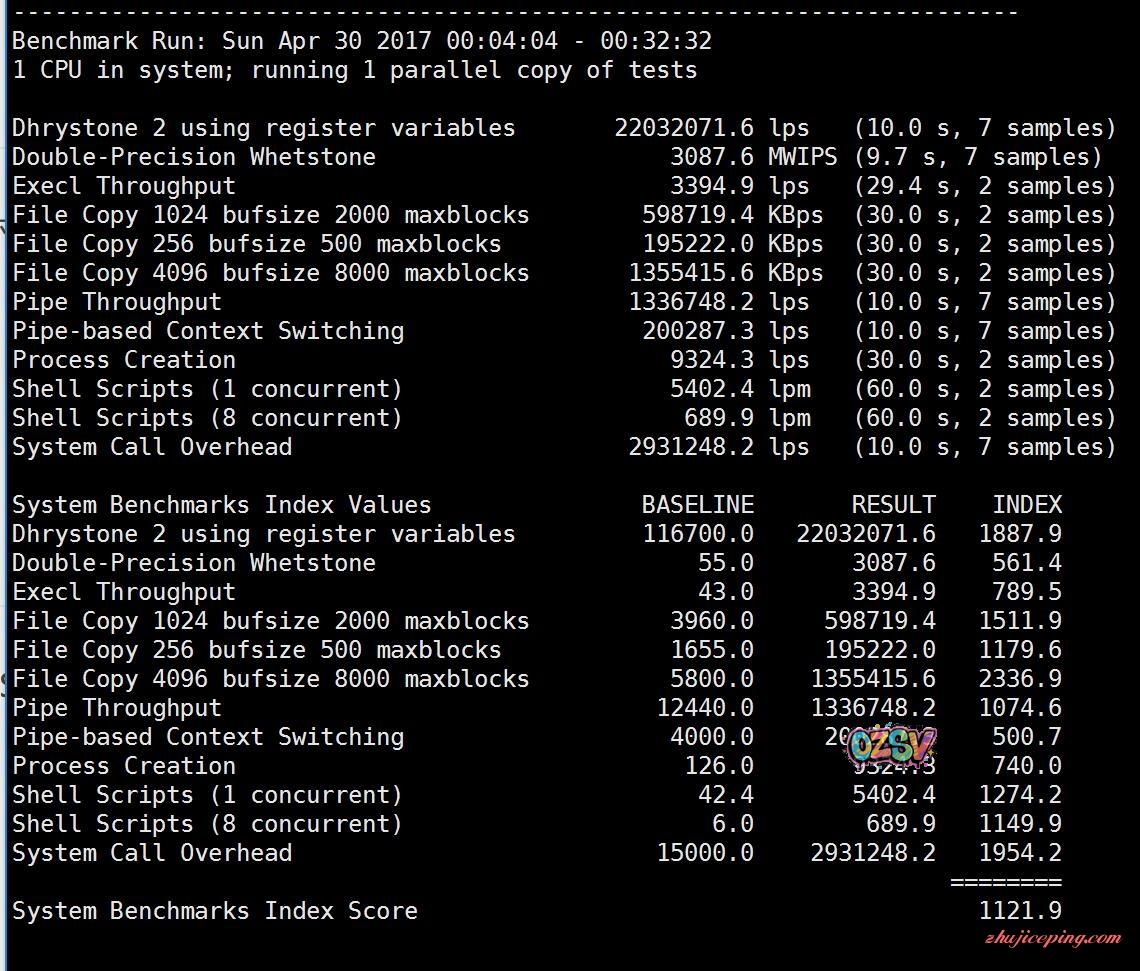Click the Benchmark Run date line
Screen dimensions: 1140x971
pos(361,41)
